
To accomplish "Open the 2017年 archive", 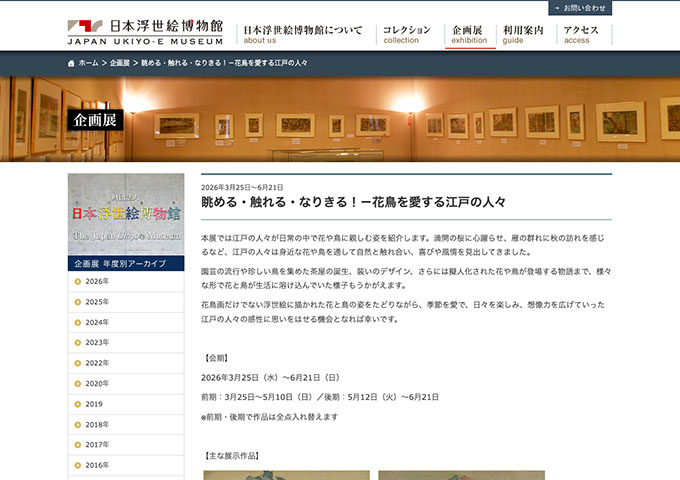I will tap(126, 444).
